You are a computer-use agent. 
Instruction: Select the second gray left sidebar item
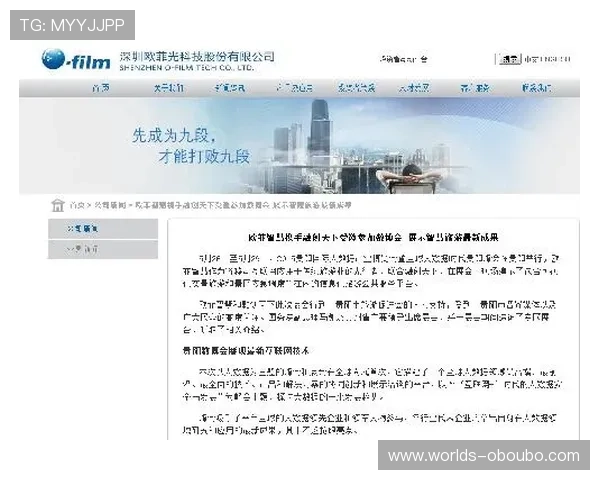(x=103, y=249)
